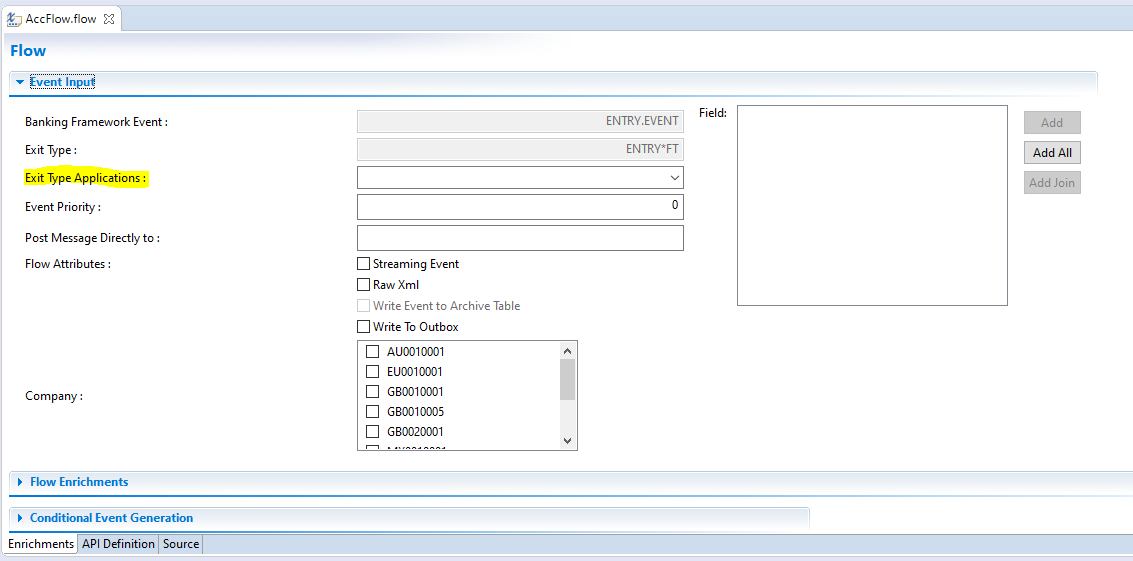Tick the Raw Xml checkbox
The width and height of the screenshot is (1133, 561).
[x=364, y=285]
